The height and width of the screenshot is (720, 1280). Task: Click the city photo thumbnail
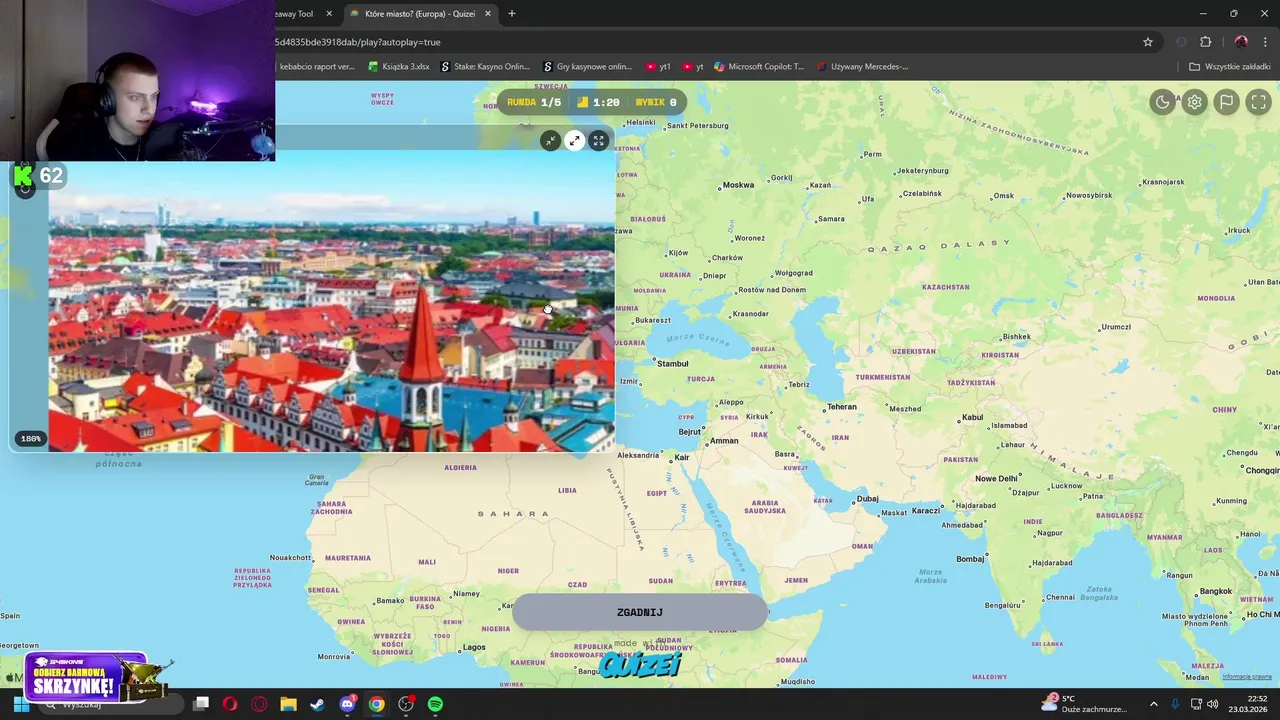[x=331, y=302]
